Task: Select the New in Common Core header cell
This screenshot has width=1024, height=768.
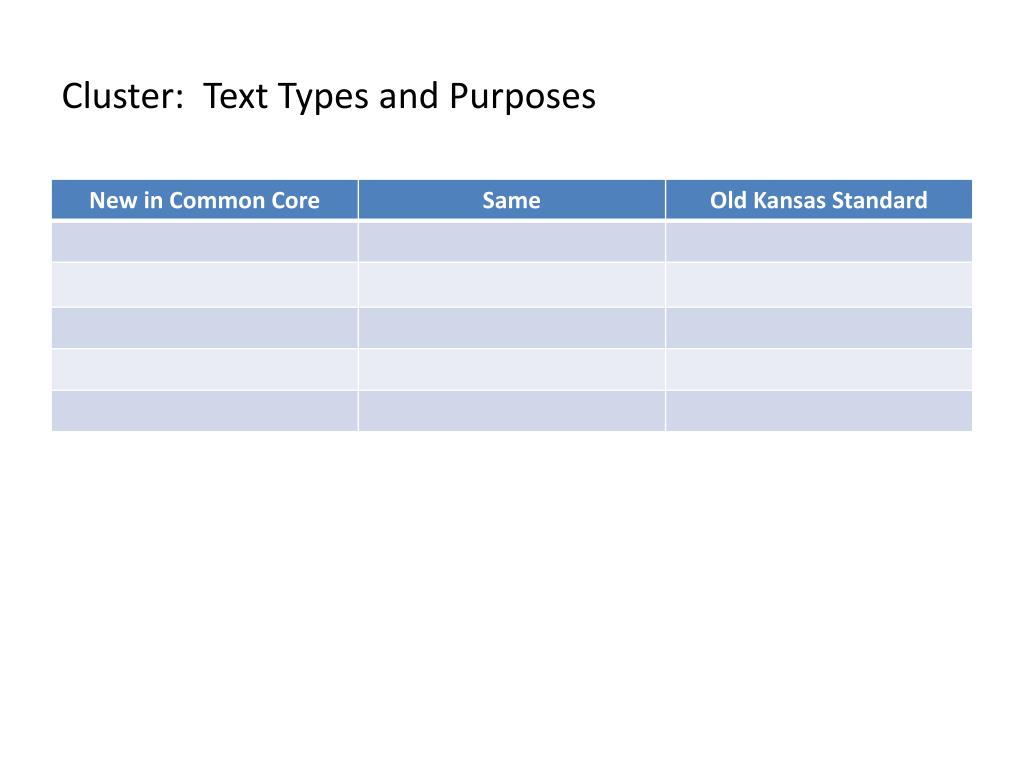Action: [205, 200]
